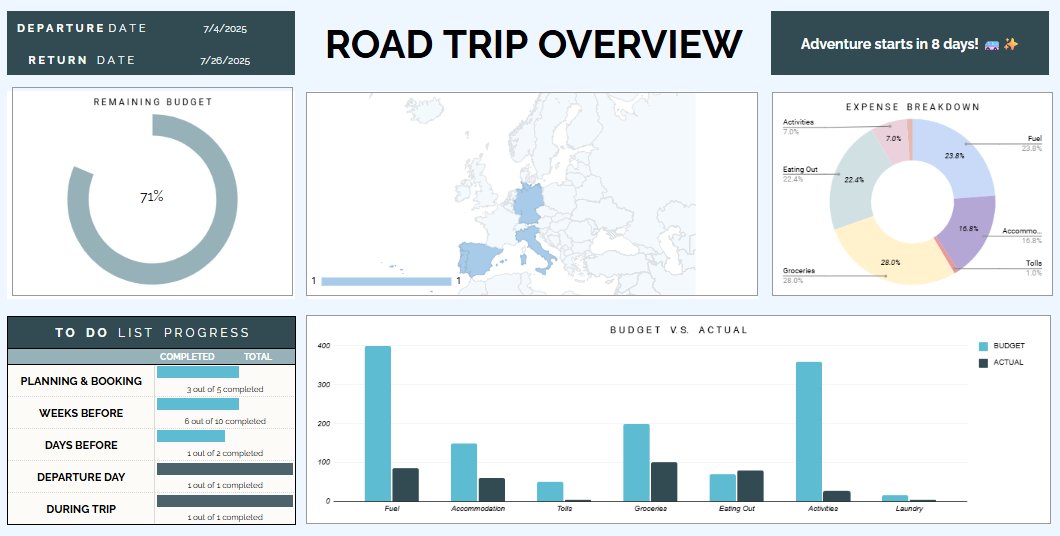Click the BUDGET V.S. ACTUAL chart title

point(679,330)
